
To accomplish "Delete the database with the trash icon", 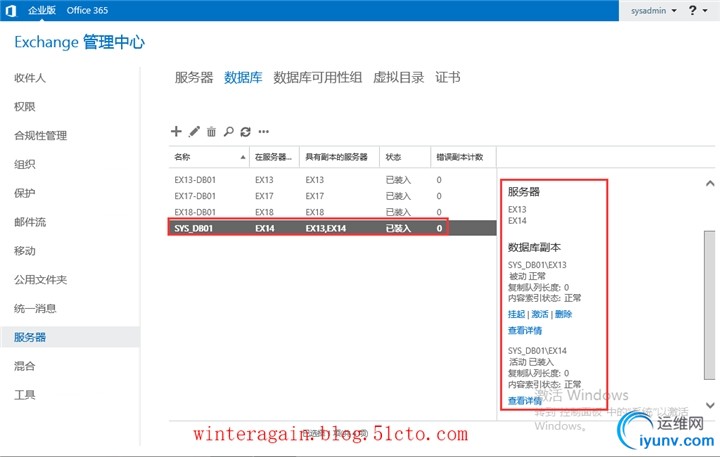I will (211, 131).
